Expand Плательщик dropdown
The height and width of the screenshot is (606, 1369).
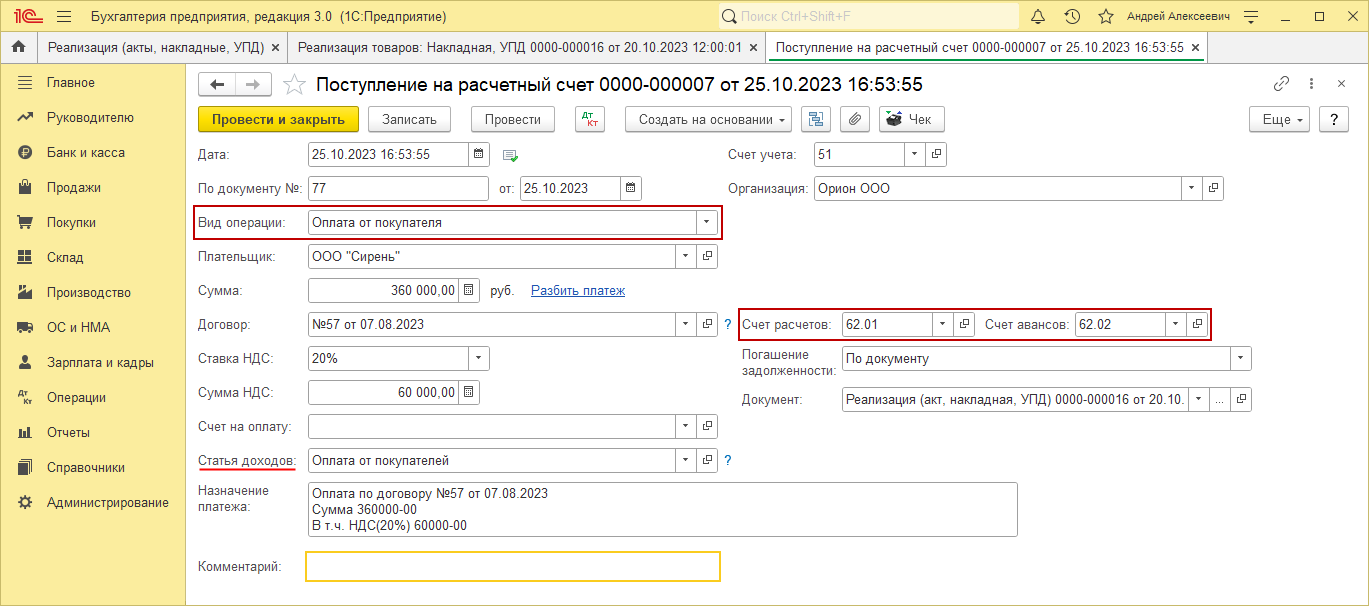pyautogui.click(x=686, y=256)
